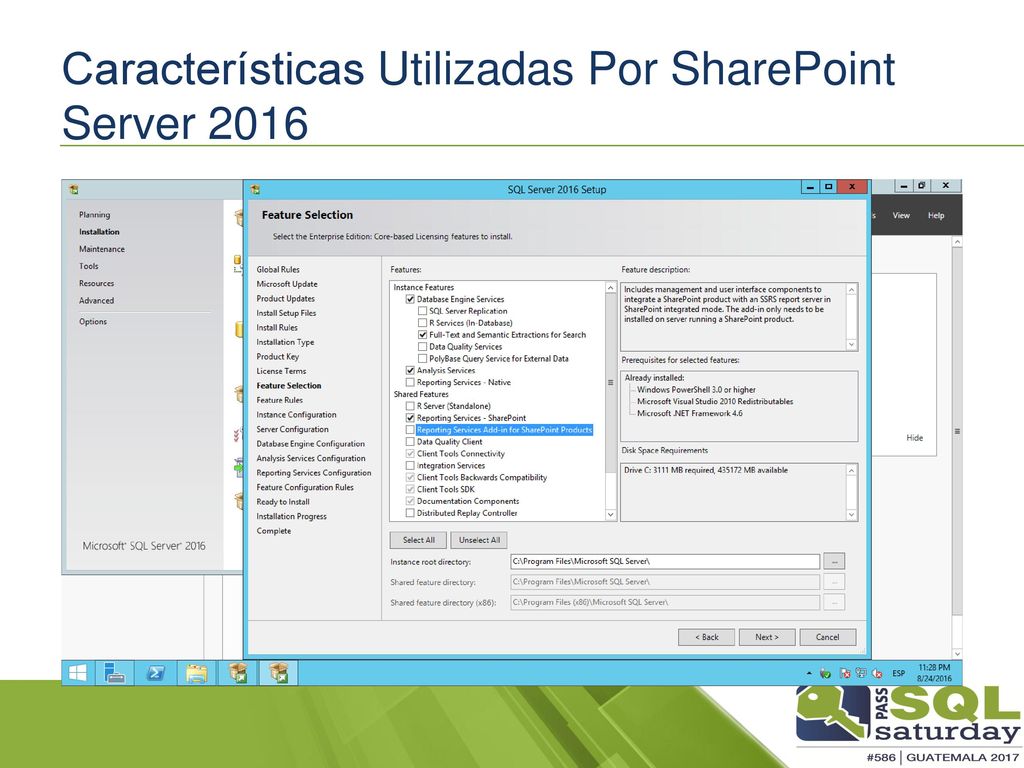
Task: Click the Installation Center window title icon
Action: (x=74, y=189)
